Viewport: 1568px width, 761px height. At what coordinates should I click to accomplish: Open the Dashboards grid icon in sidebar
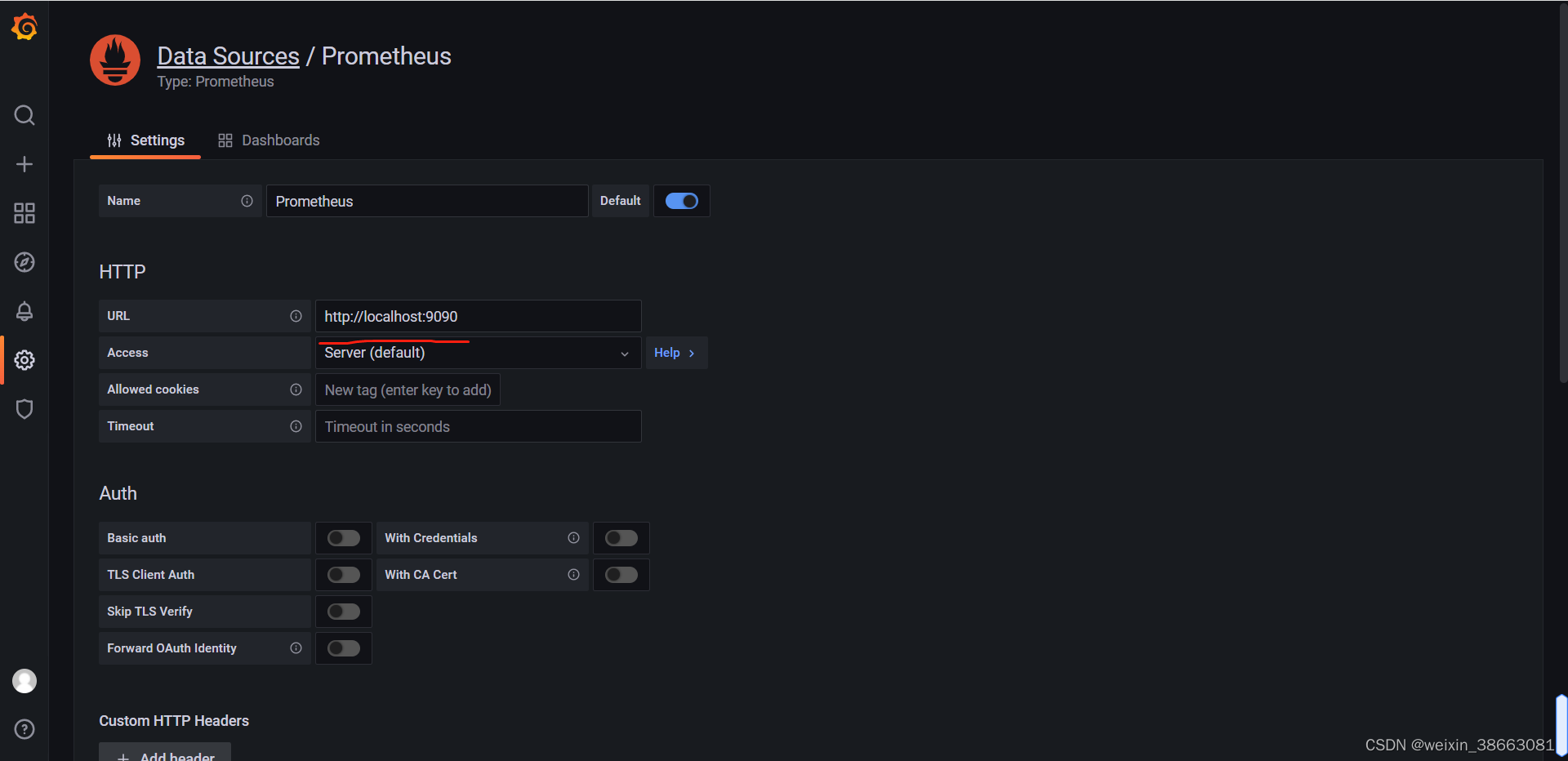pyautogui.click(x=24, y=213)
